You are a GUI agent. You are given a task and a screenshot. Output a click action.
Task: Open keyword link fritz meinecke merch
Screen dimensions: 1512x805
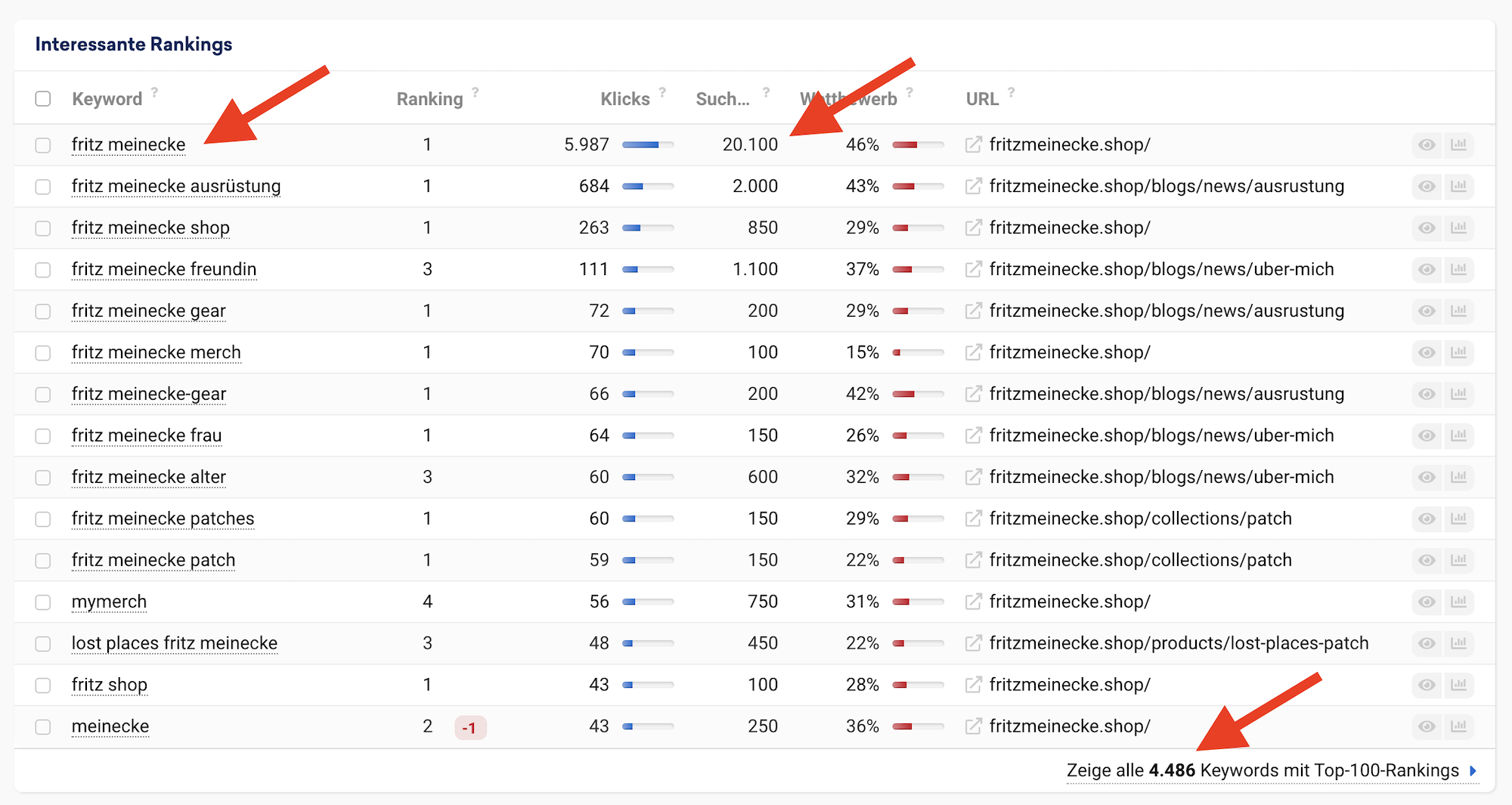[x=156, y=352]
